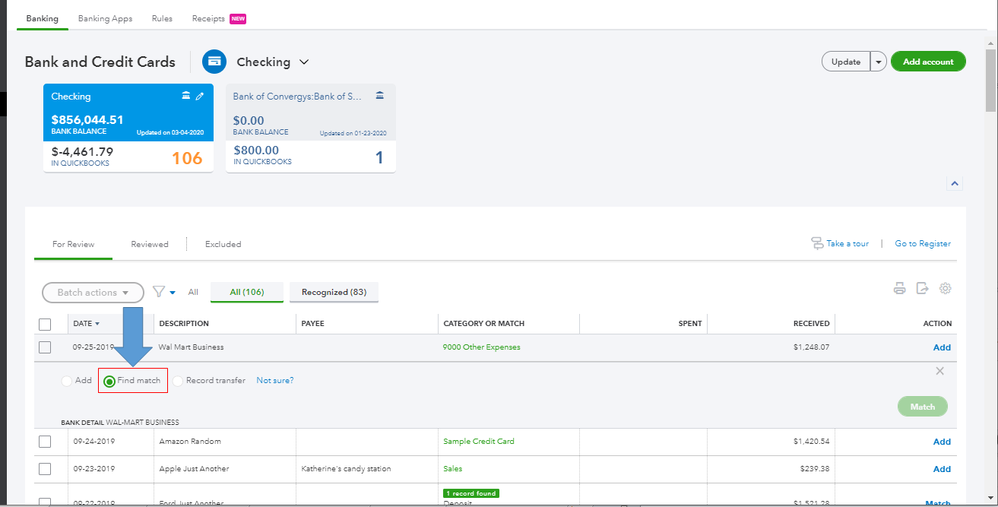
Task: Click the edit pencil on Checking card
Action: pyautogui.click(x=200, y=96)
